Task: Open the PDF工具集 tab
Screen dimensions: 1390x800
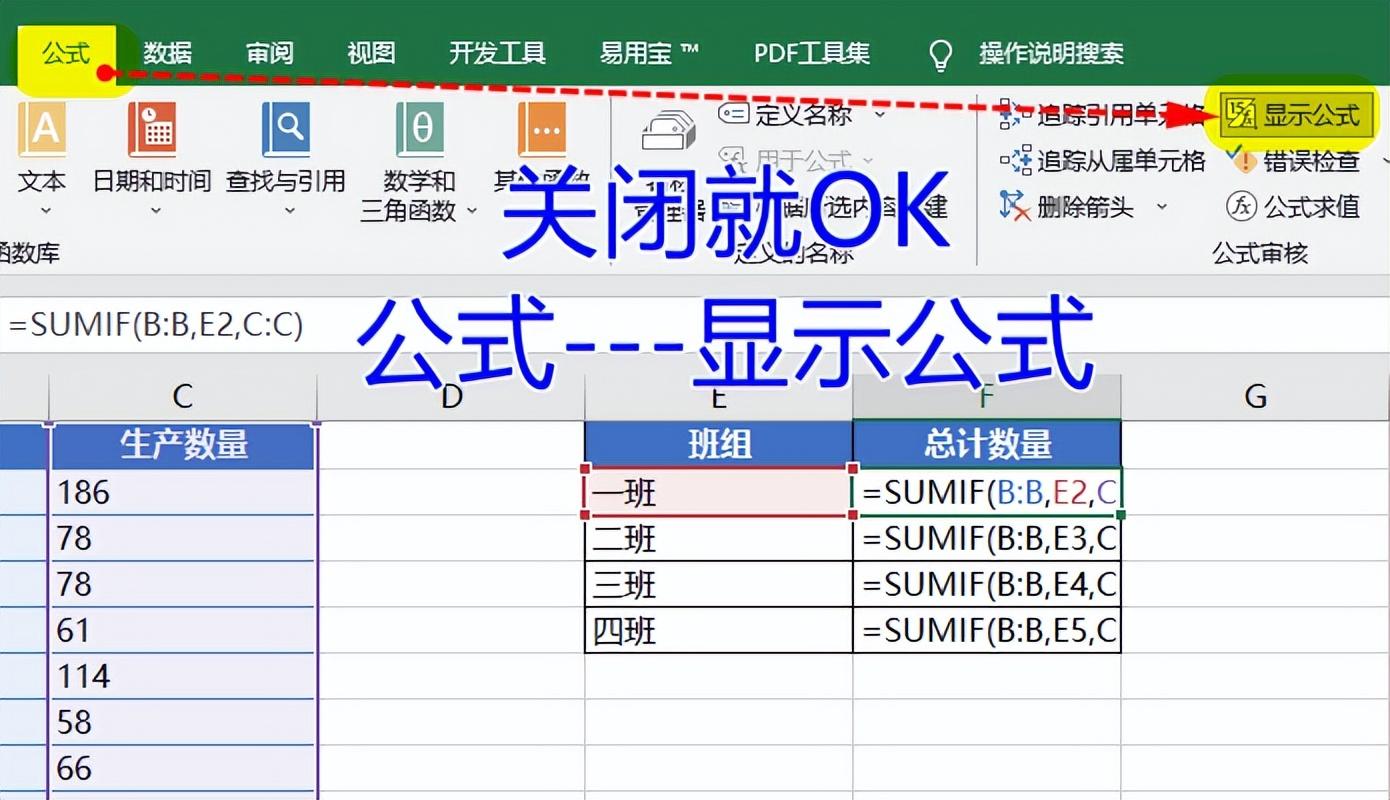Action: (812, 53)
